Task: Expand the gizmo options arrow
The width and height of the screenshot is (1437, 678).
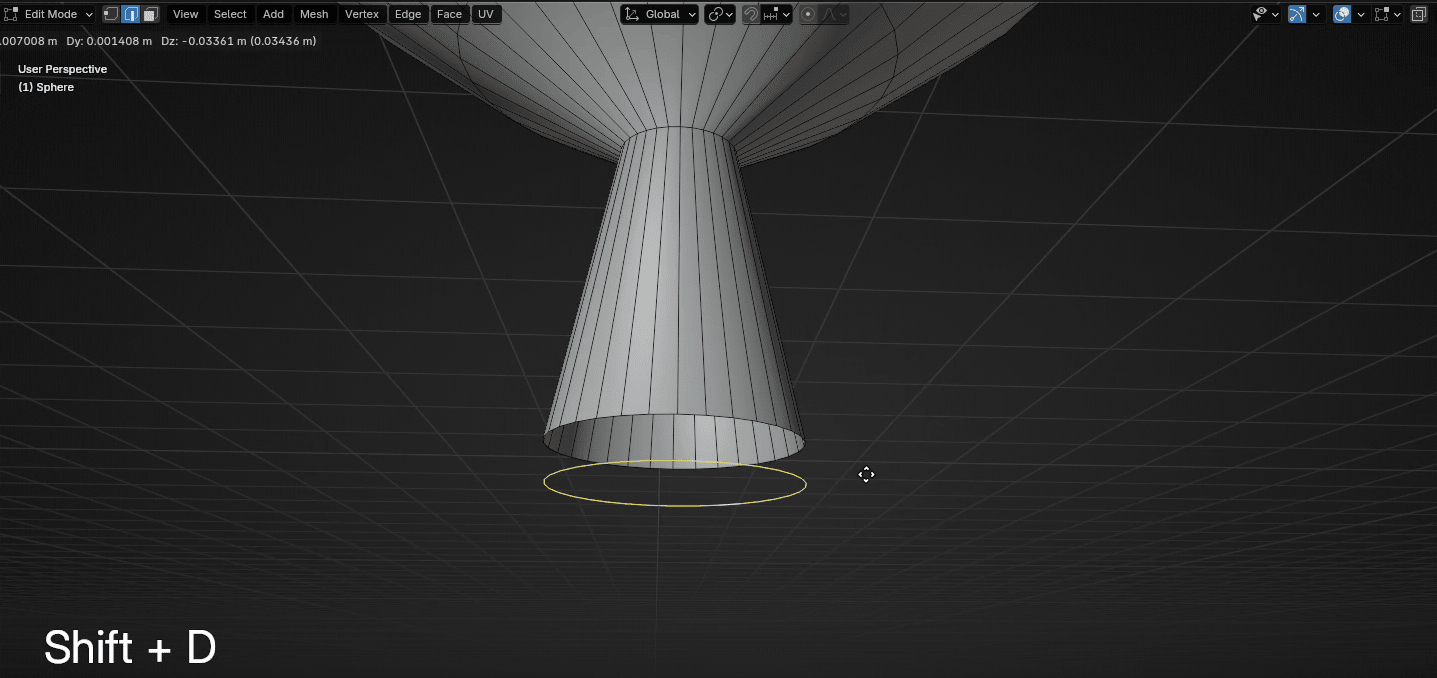Action: (x=1316, y=14)
